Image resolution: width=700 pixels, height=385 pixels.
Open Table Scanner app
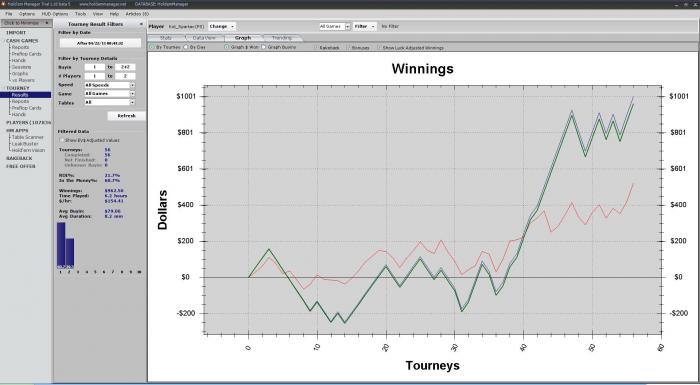(28, 137)
